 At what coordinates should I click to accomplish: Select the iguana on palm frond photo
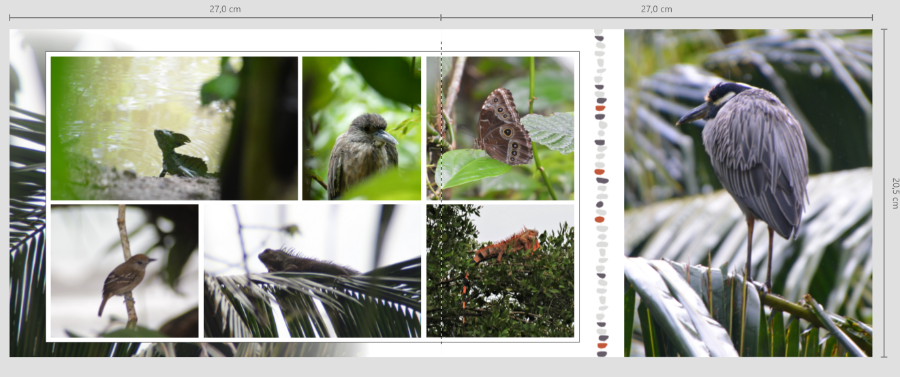click(312, 271)
